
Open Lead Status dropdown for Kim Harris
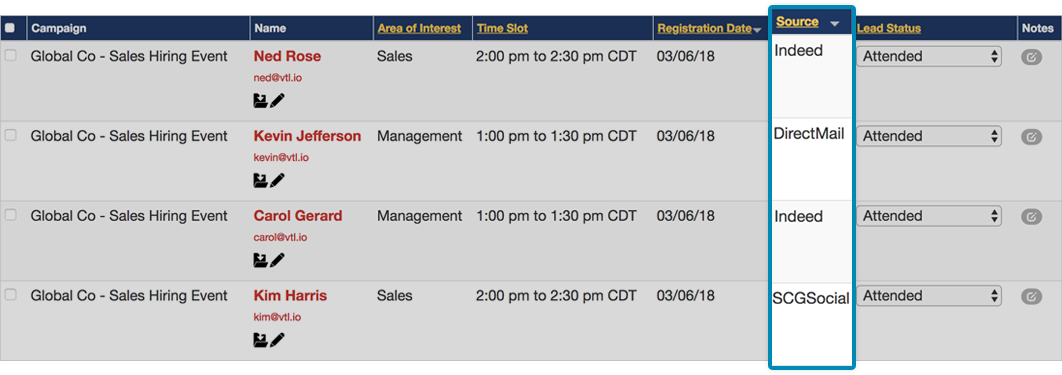click(929, 296)
